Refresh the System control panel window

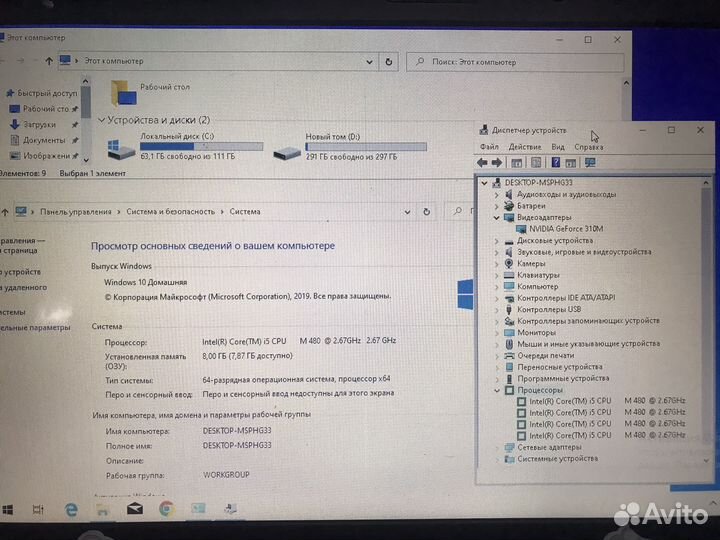pos(426,212)
